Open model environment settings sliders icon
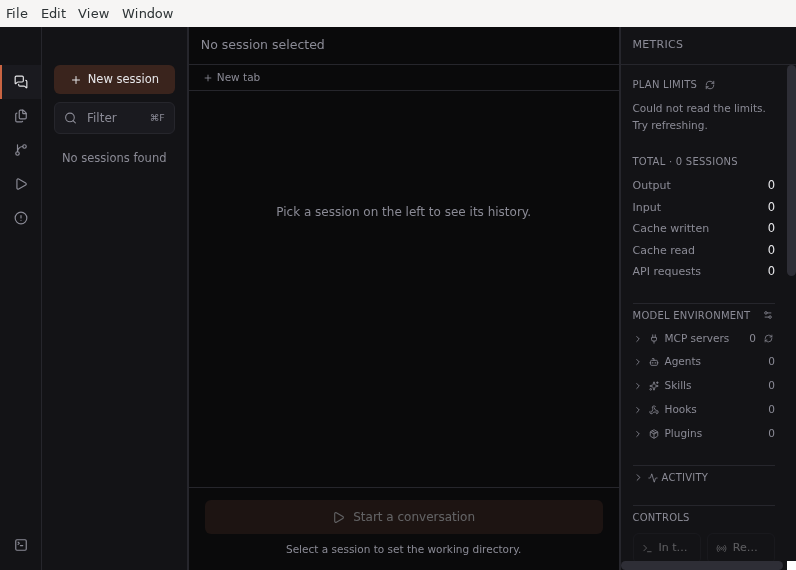The image size is (796, 570). pos(768,315)
